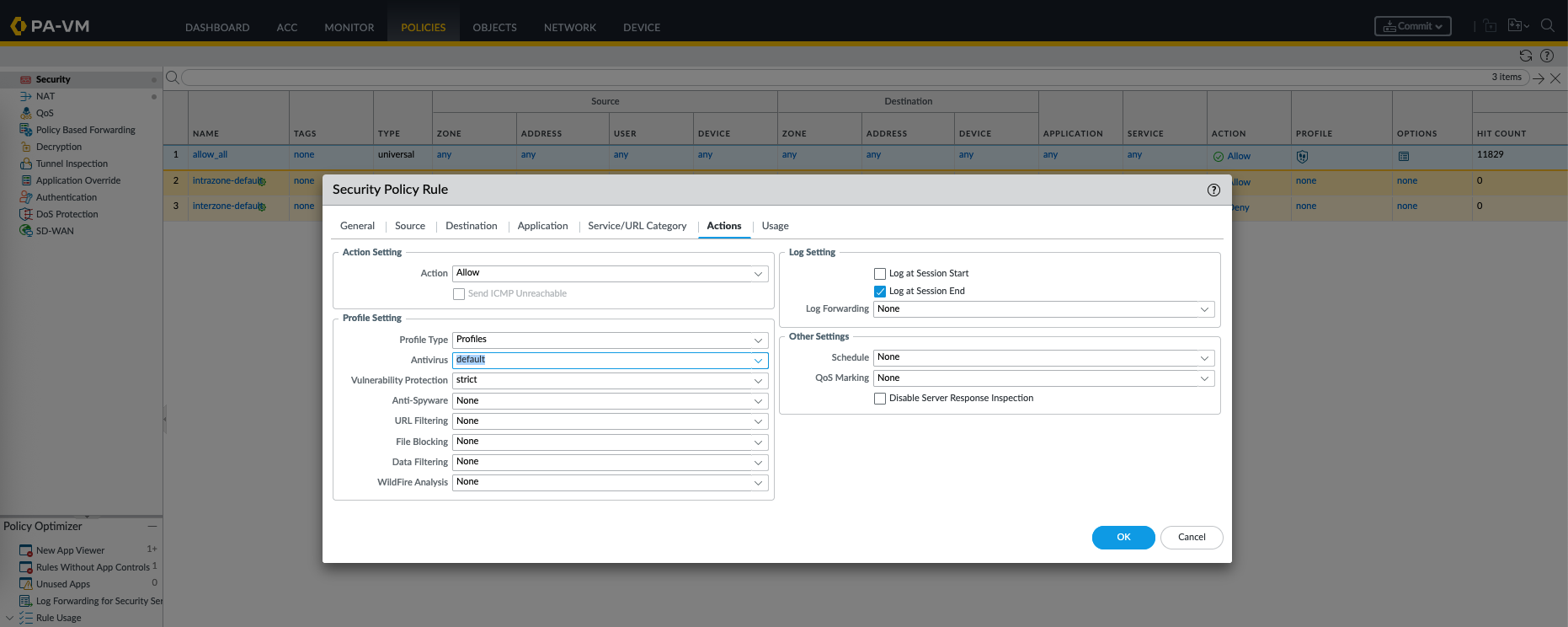Click OK to save the rule

pos(1123,537)
